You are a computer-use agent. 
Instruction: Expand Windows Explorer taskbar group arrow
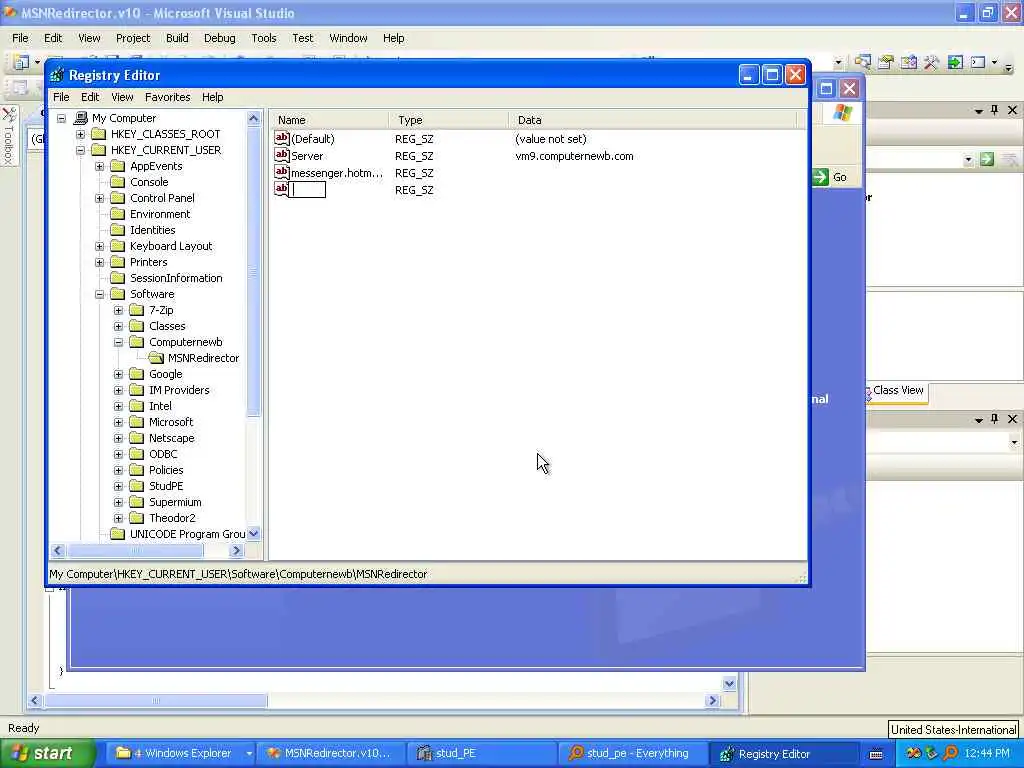coord(249,754)
